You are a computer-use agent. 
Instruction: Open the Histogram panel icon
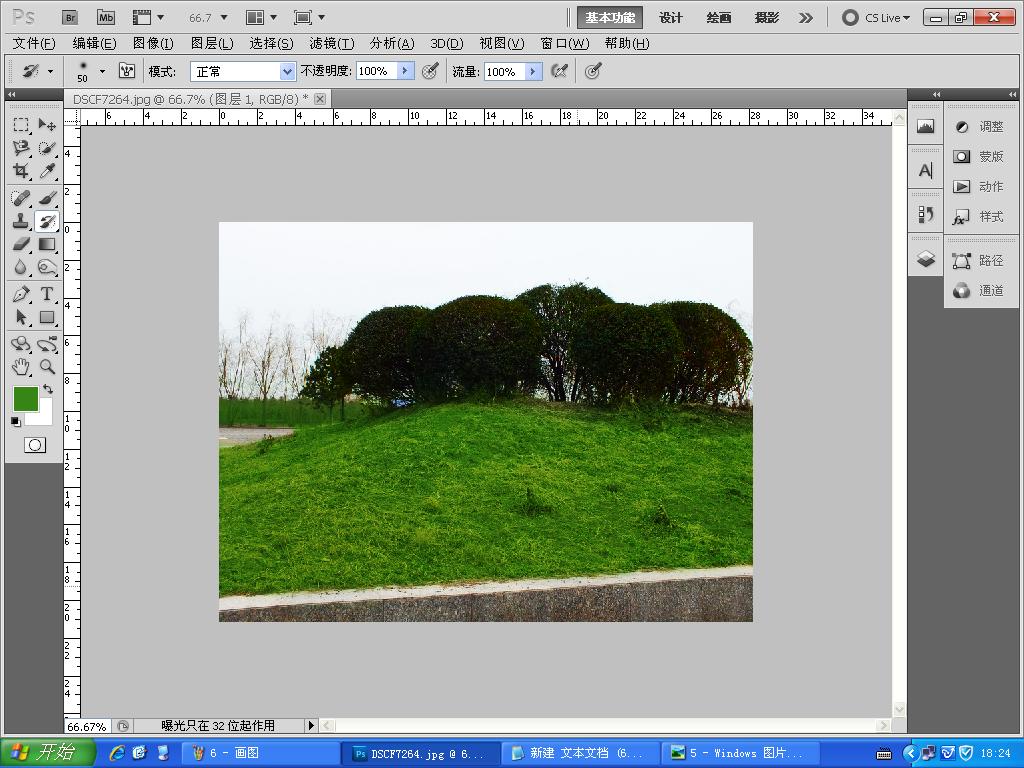[x=925, y=126]
